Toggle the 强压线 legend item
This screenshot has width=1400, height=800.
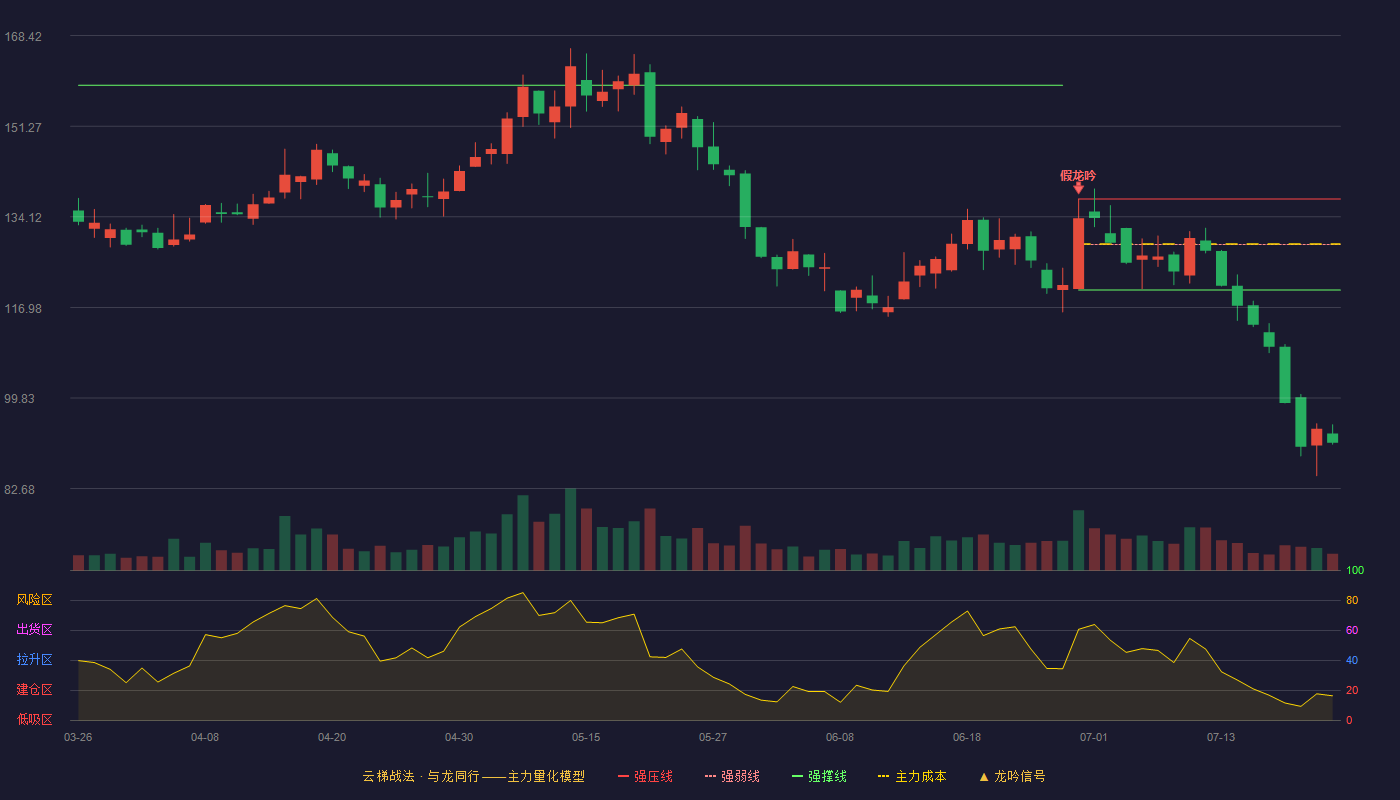[645, 776]
